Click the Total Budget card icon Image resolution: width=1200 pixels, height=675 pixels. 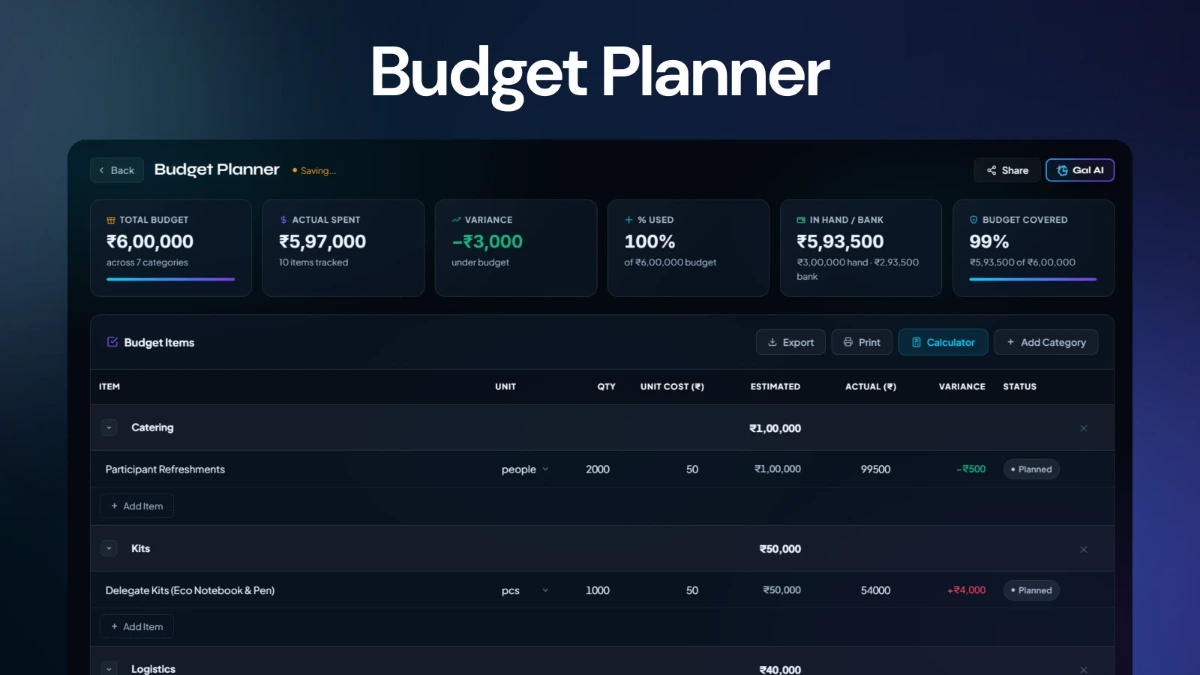tap(111, 220)
